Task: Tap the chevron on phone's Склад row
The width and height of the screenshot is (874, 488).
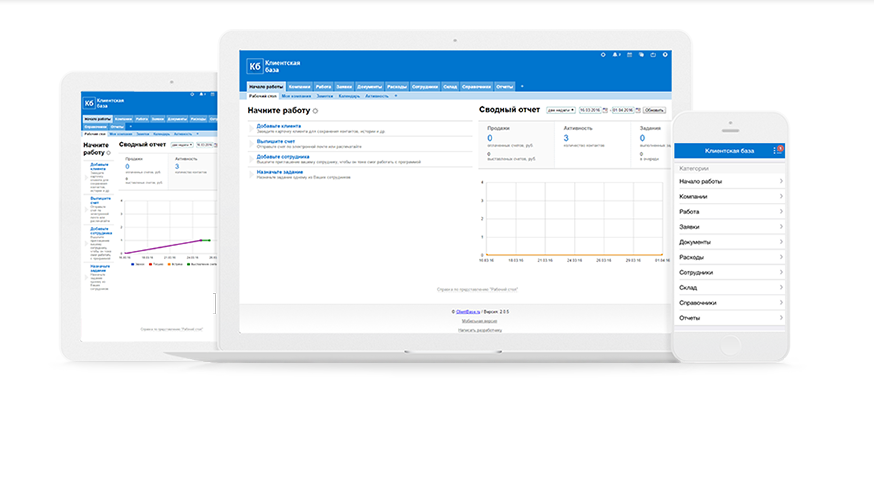Action: coord(781,287)
